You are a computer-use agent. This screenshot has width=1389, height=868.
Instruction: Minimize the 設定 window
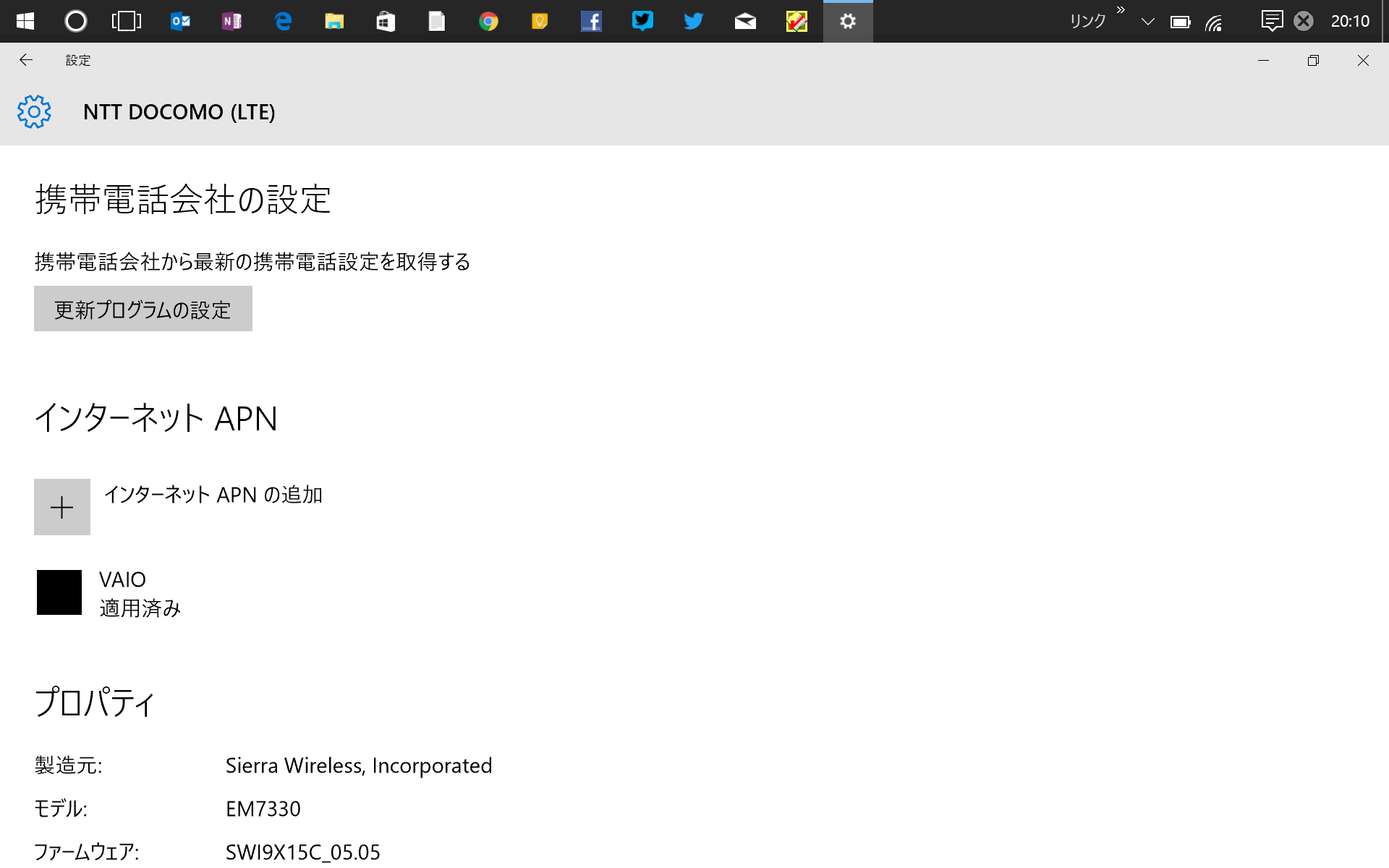pyautogui.click(x=1264, y=61)
